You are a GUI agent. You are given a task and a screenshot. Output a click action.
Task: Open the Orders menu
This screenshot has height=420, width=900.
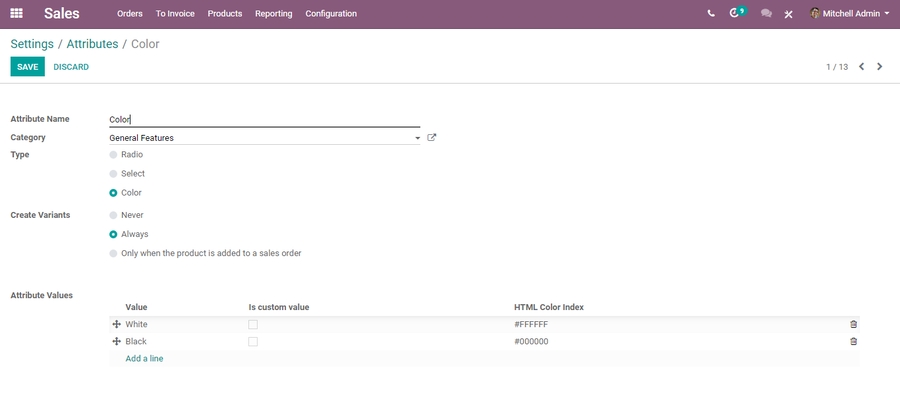pos(129,14)
